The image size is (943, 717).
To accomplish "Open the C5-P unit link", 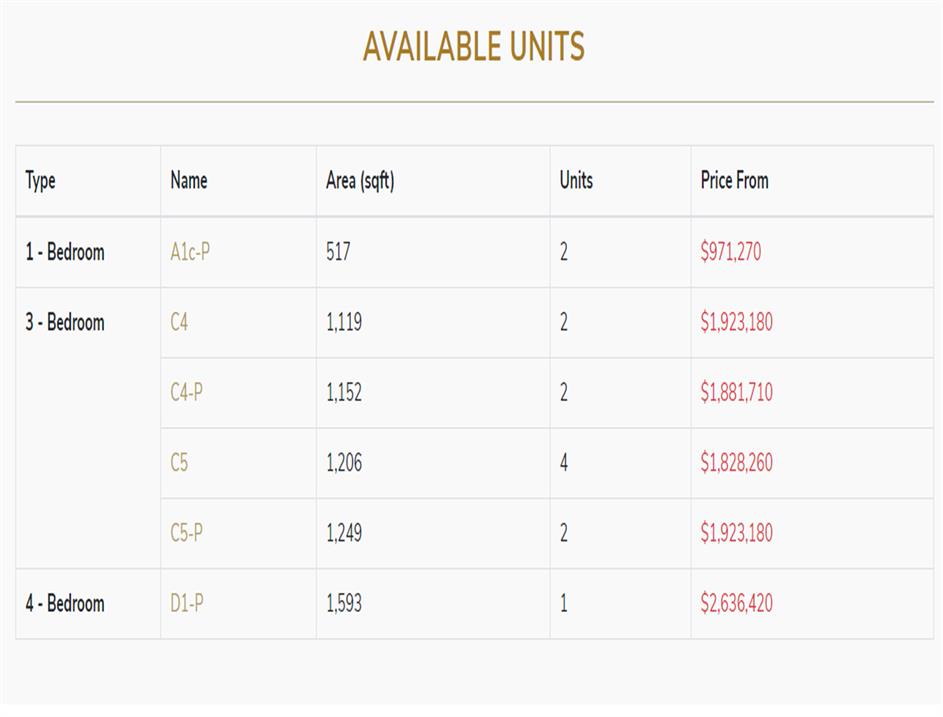I will (186, 533).
